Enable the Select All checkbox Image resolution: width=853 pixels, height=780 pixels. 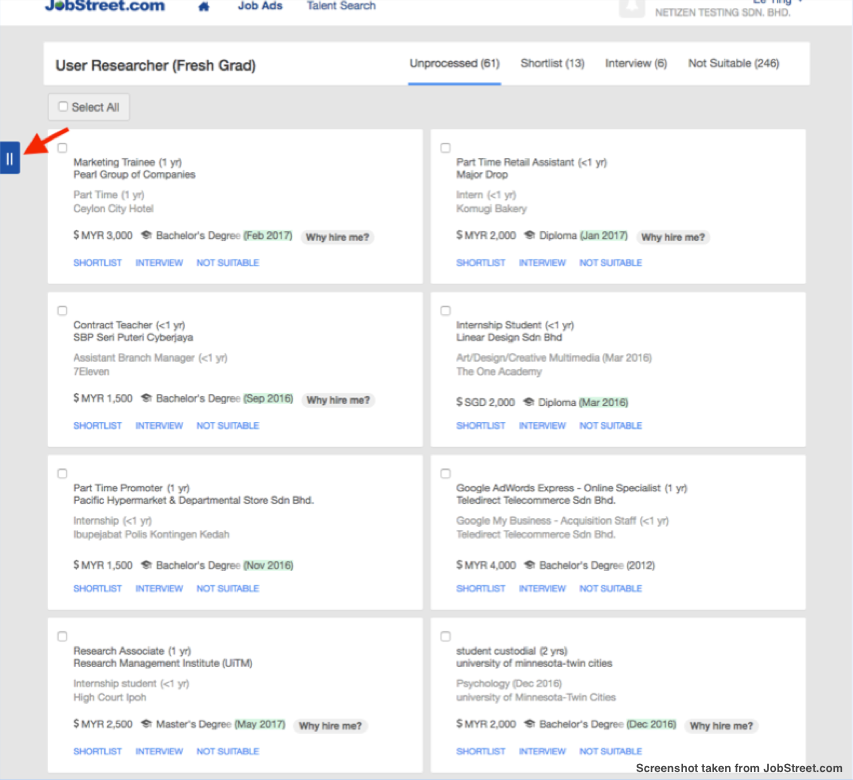pyautogui.click(x=63, y=106)
